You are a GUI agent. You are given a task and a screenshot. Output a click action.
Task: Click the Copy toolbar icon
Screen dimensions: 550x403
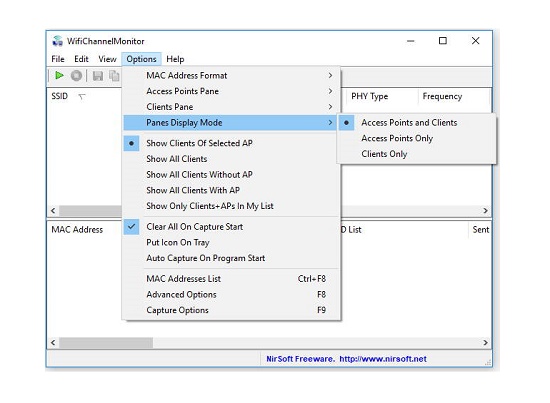[x=114, y=76]
